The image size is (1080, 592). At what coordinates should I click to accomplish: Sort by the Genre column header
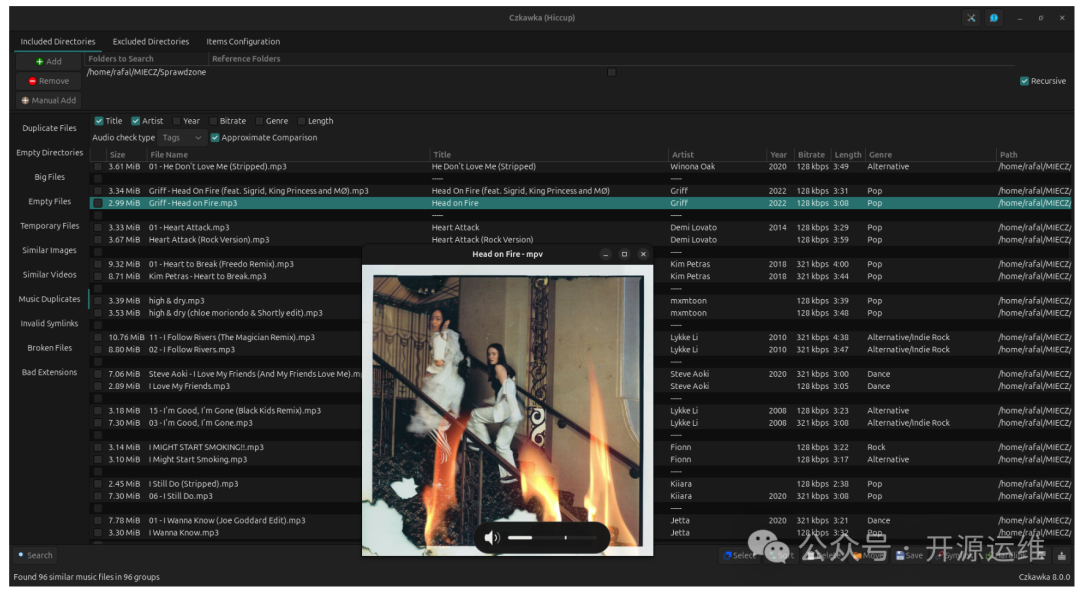click(x=931, y=154)
